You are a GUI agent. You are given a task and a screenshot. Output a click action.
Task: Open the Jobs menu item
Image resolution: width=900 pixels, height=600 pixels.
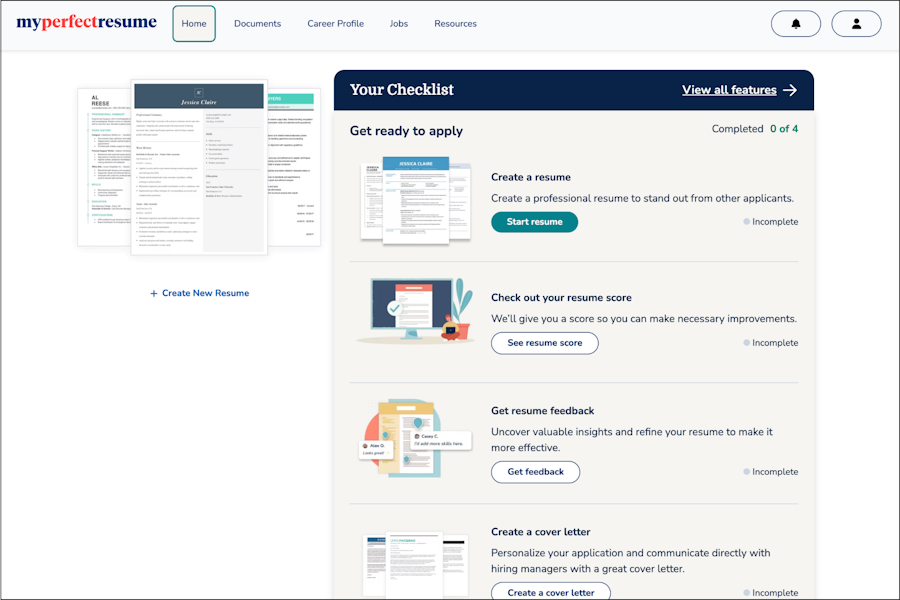click(x=399, y=24)
